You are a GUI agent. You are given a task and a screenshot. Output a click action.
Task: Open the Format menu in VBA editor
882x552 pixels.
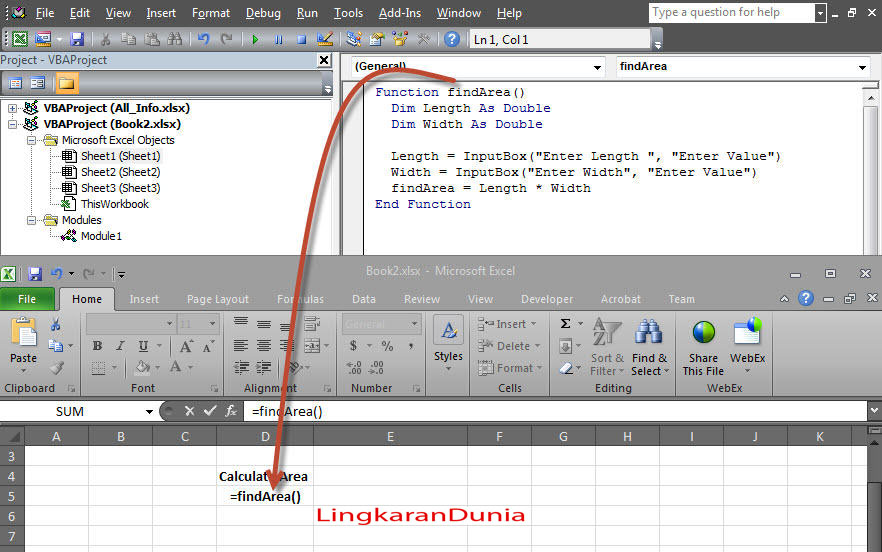tap(211, 12)
